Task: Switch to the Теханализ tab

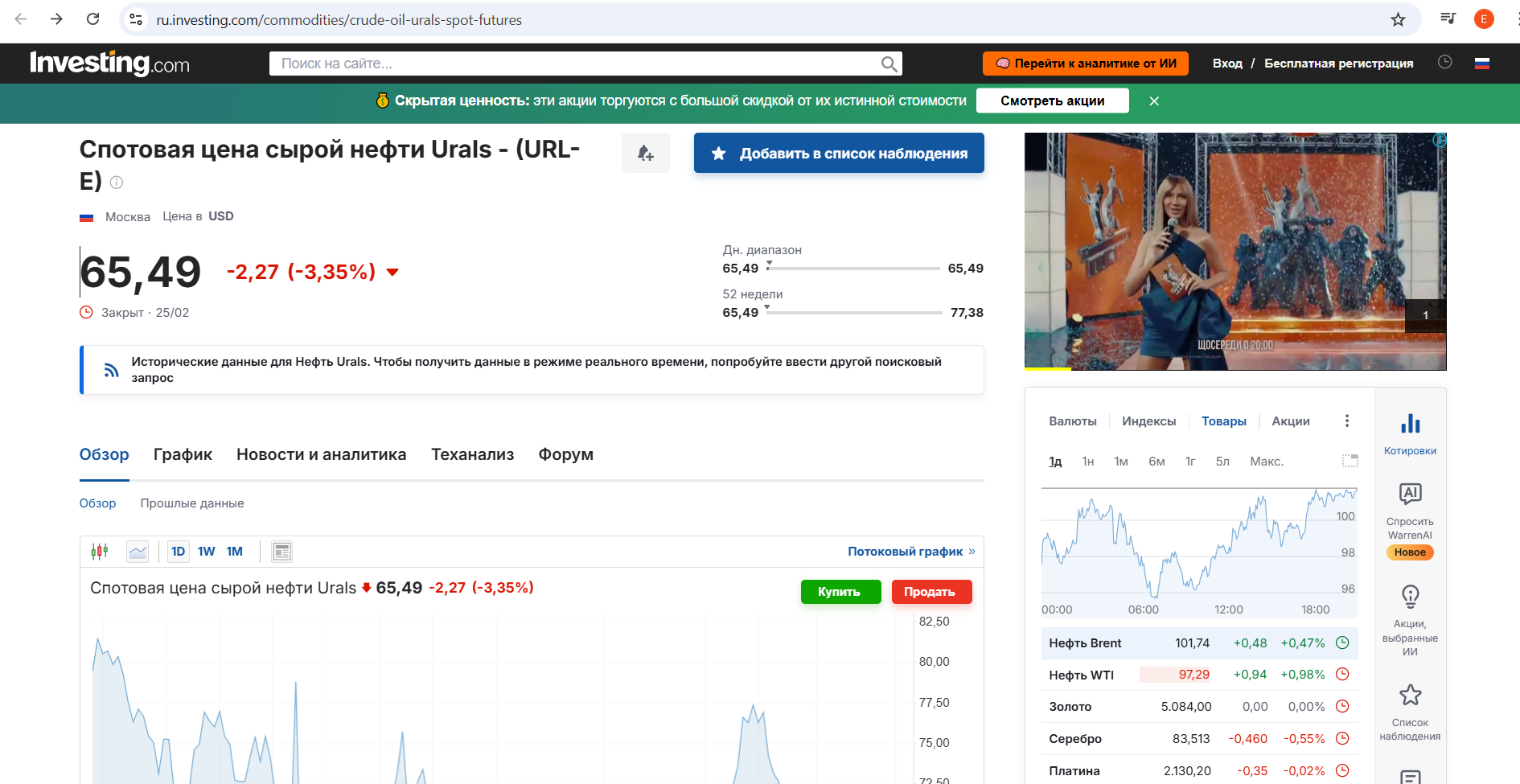Action: 472,454
